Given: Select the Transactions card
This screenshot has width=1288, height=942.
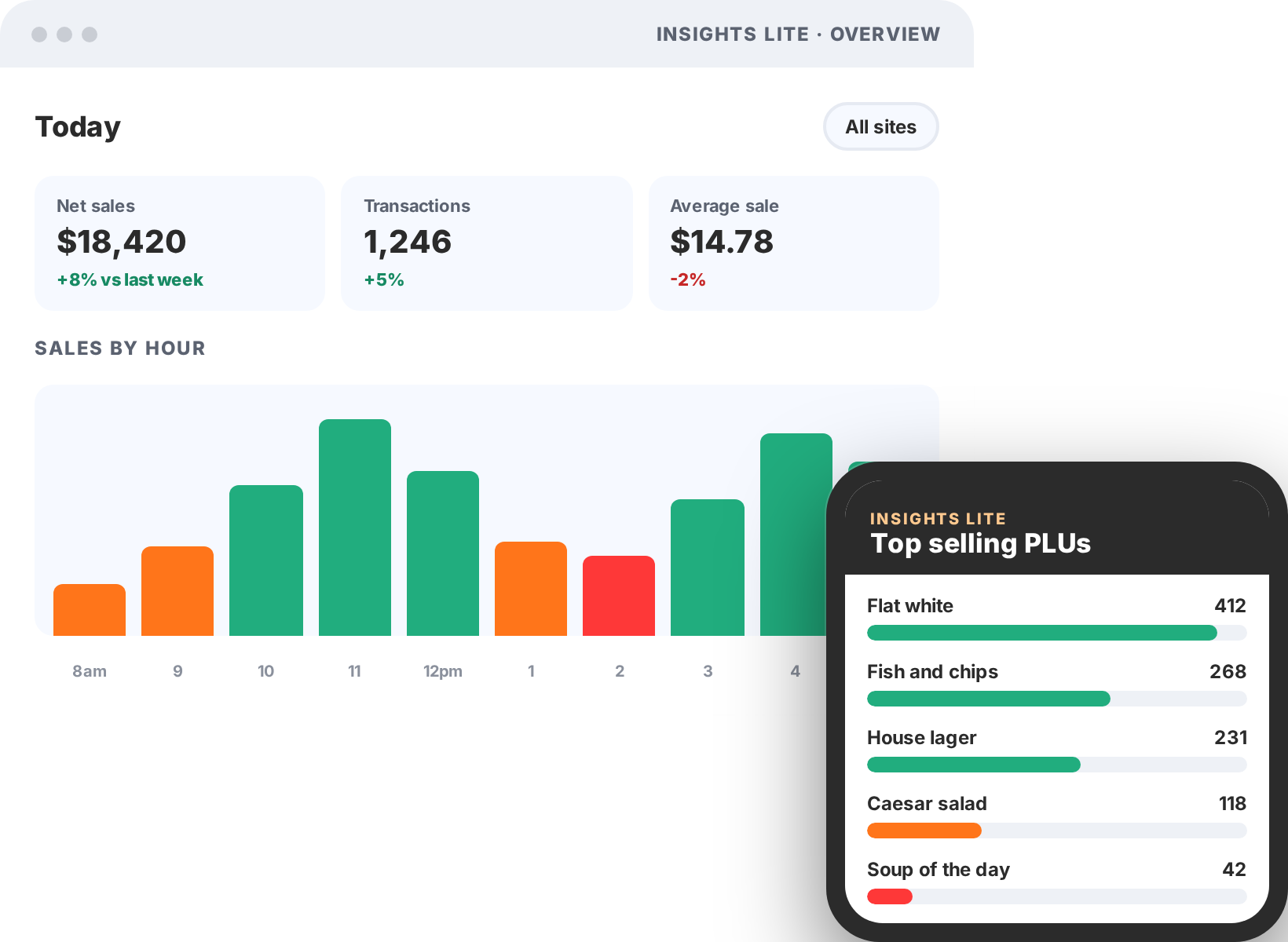Looking at the screenshot, I should (x=487, y=243).
